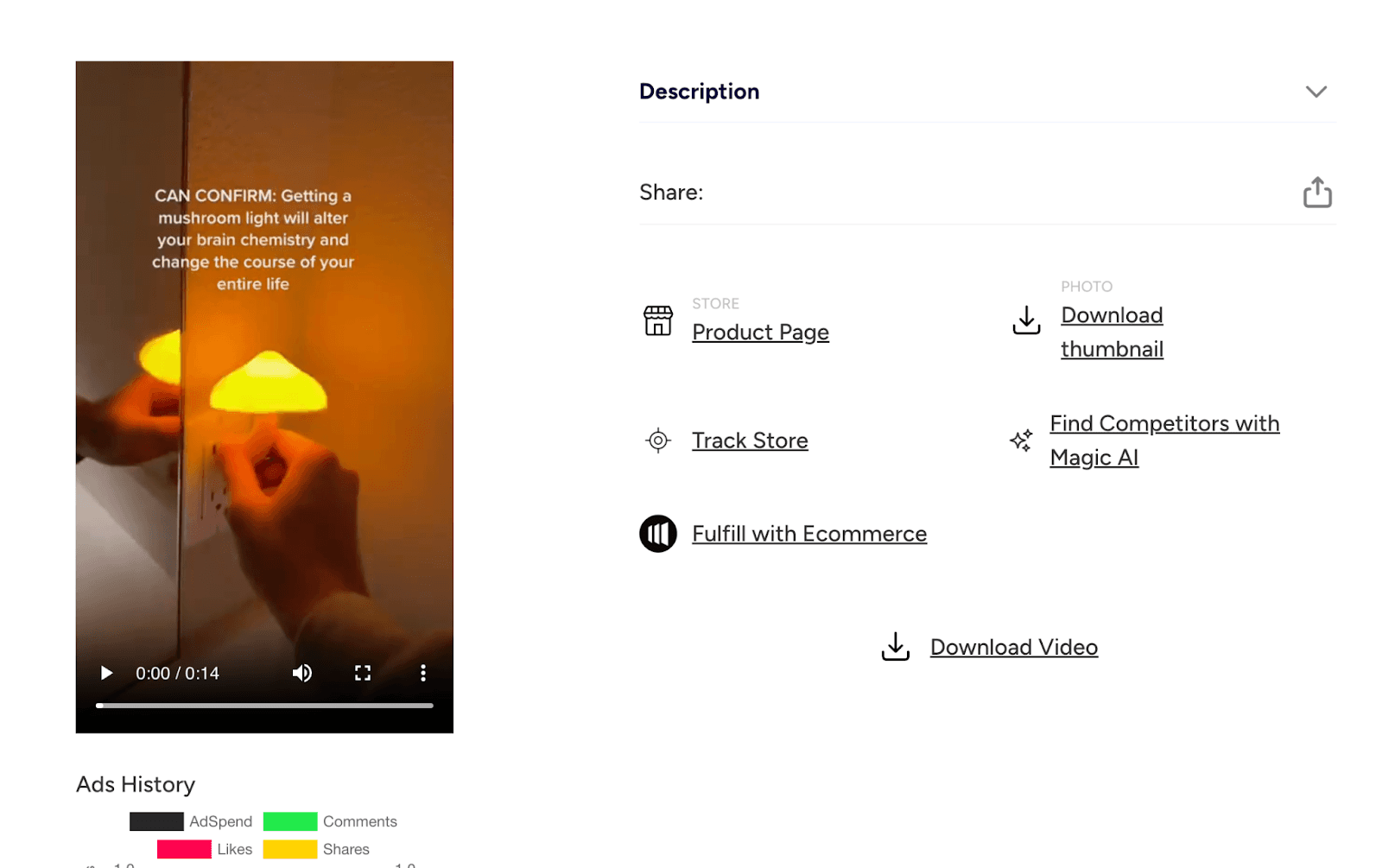Click the download icon for thumbnail
The image size is (1382, 868).
[1026, 320]
